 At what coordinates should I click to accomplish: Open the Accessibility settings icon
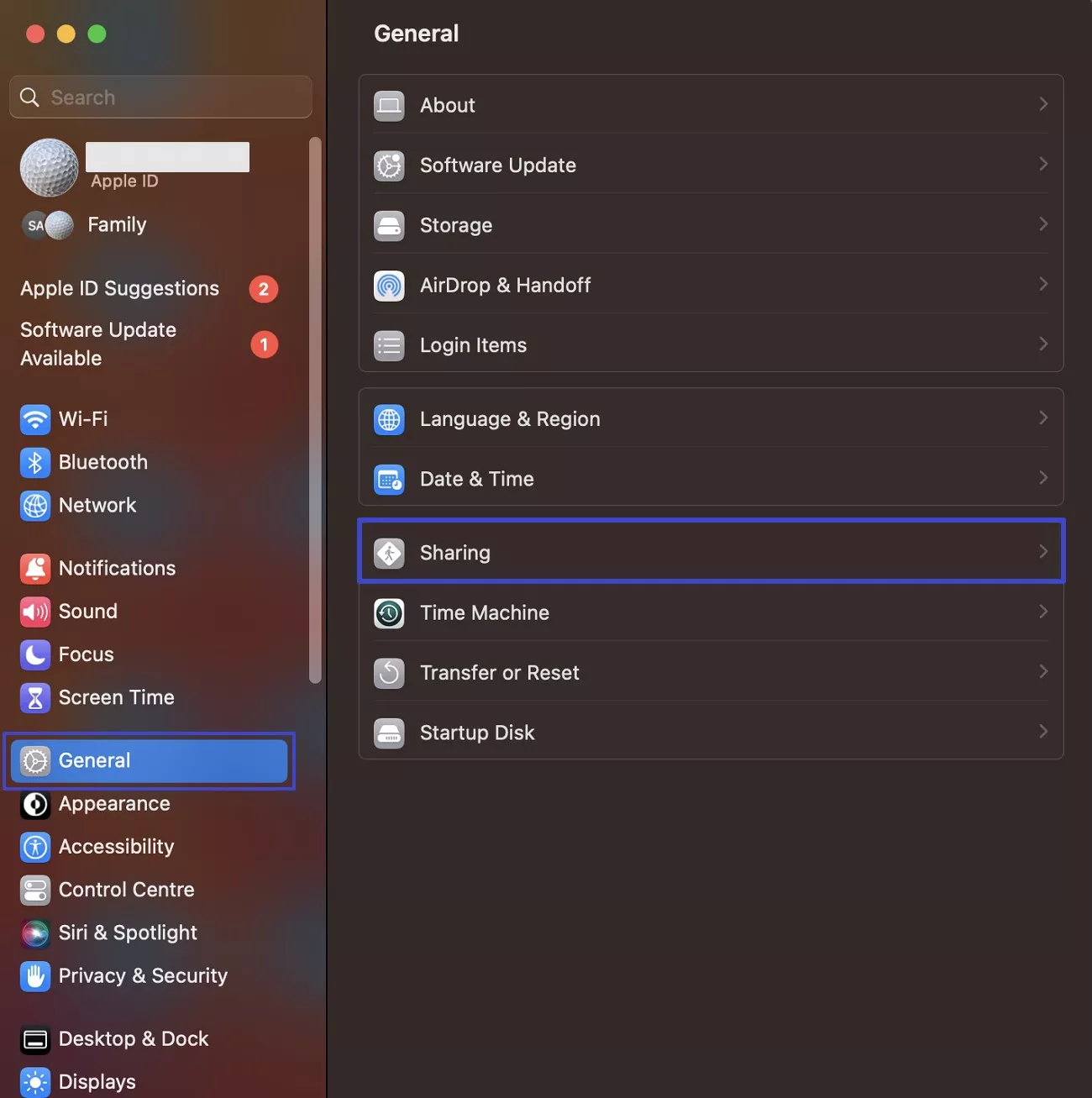[34, 847]
